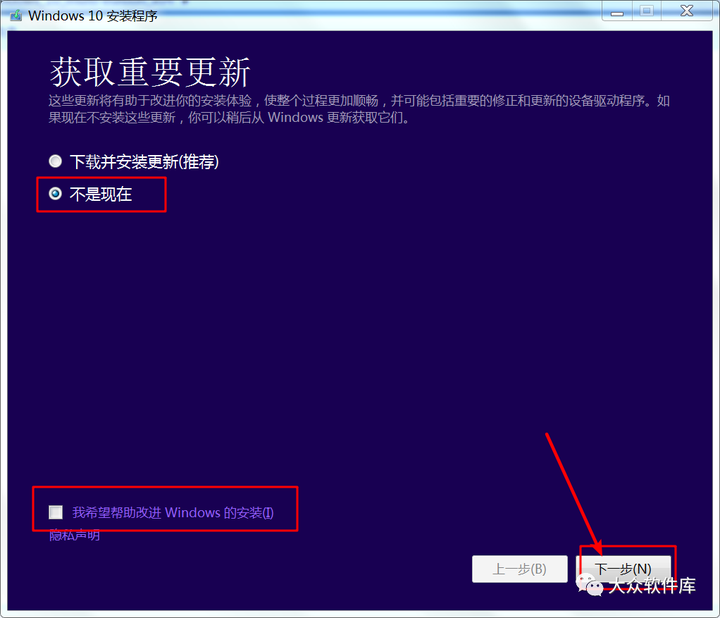This screenshot has height=618, width=720.
Task: Close the Windows 10 安装程序 window
Action: point(686,11)
